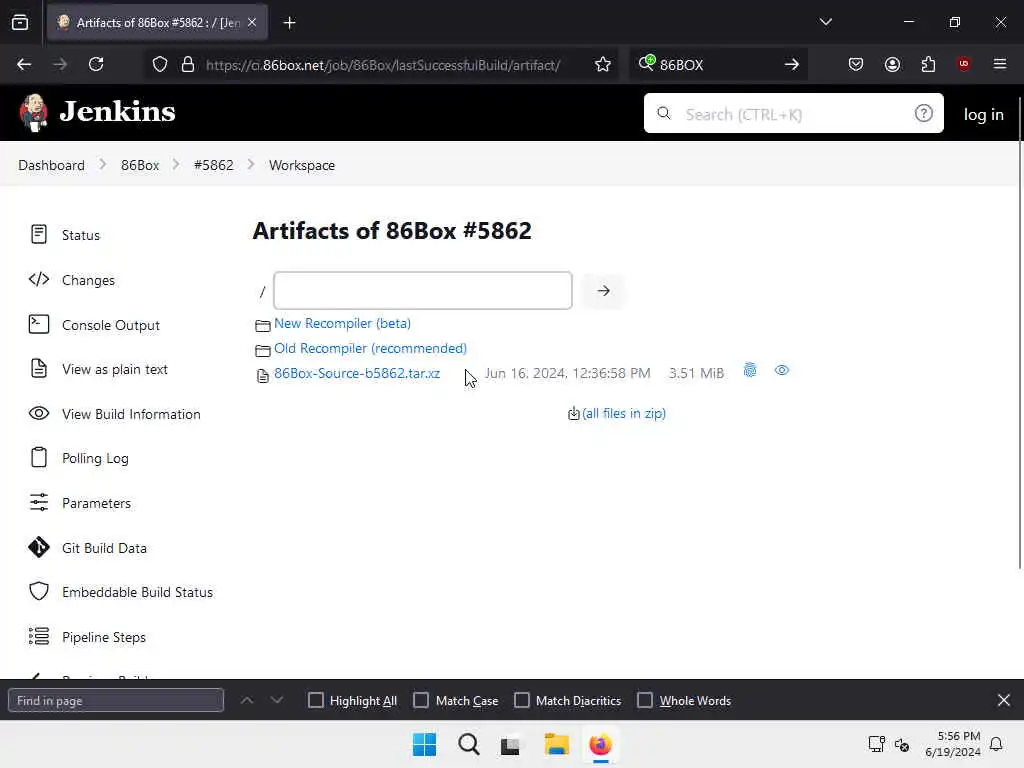The height and width of the screenshot is (768, 1024).
Task: Open the extensions puzzle icon
Action: [x=928, y=64]
